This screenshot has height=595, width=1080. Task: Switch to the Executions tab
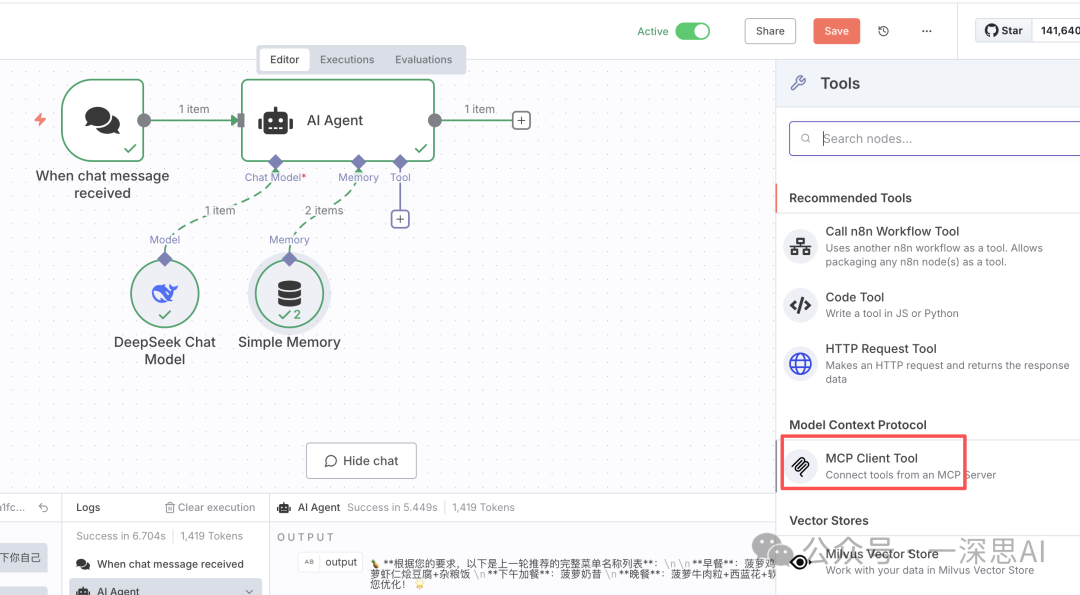tap(347, 60)
